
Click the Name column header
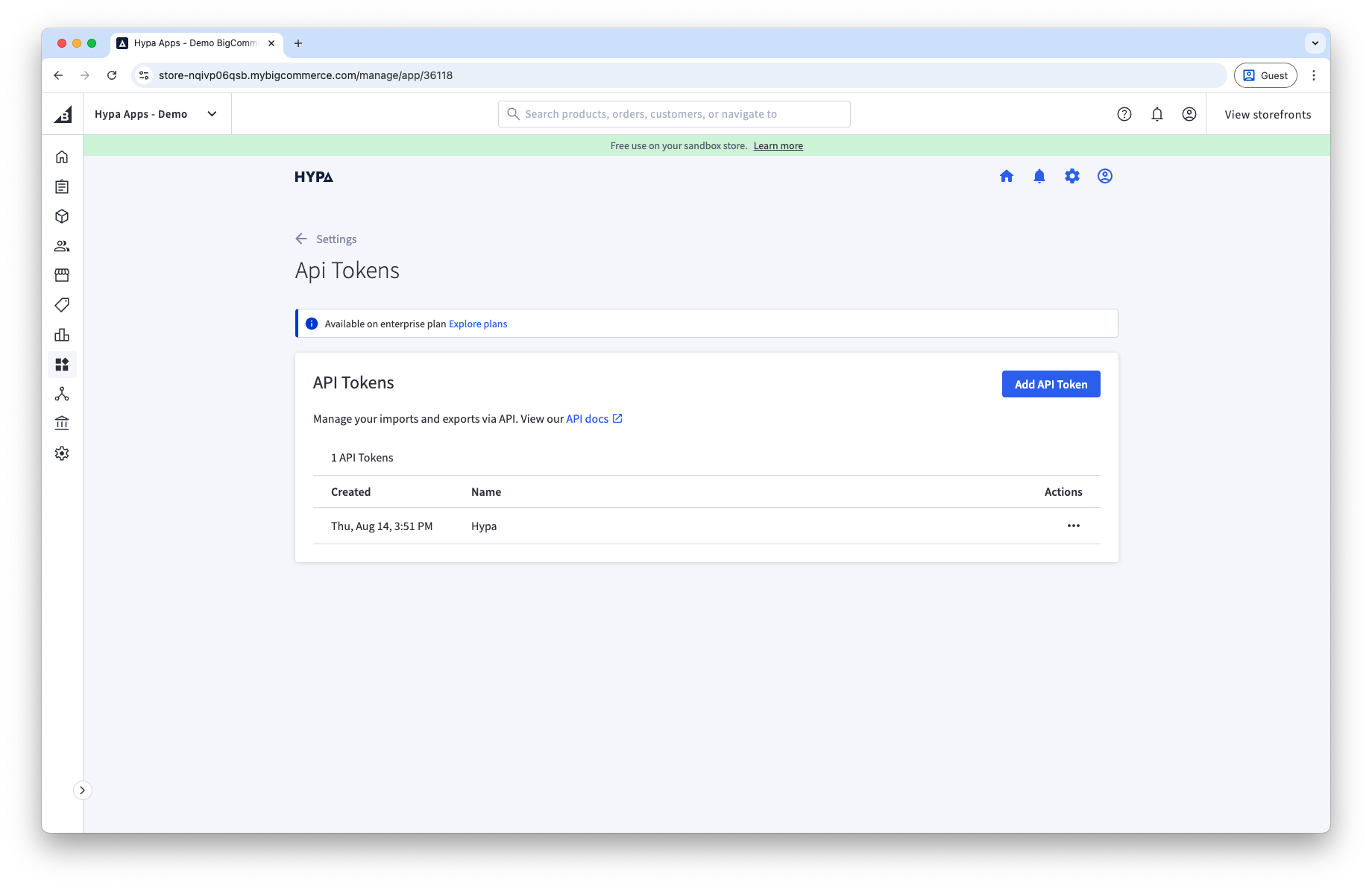pos(486,492)
